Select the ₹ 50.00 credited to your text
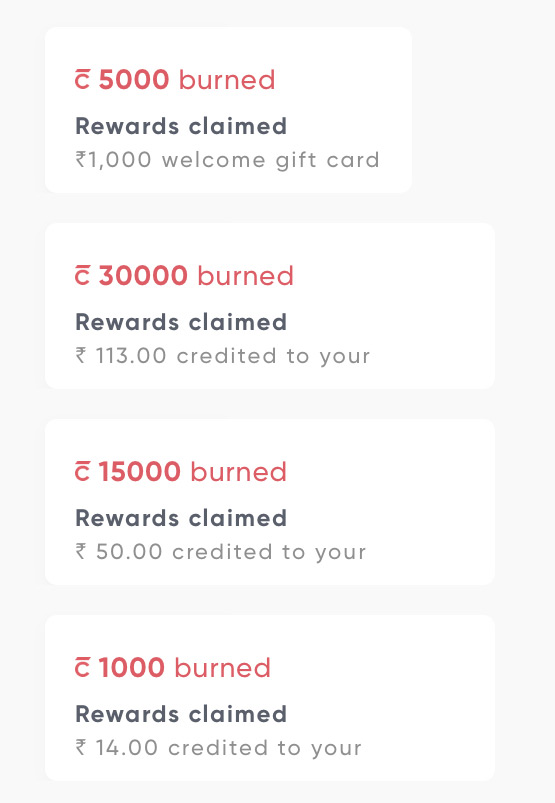 pos(221,552)
